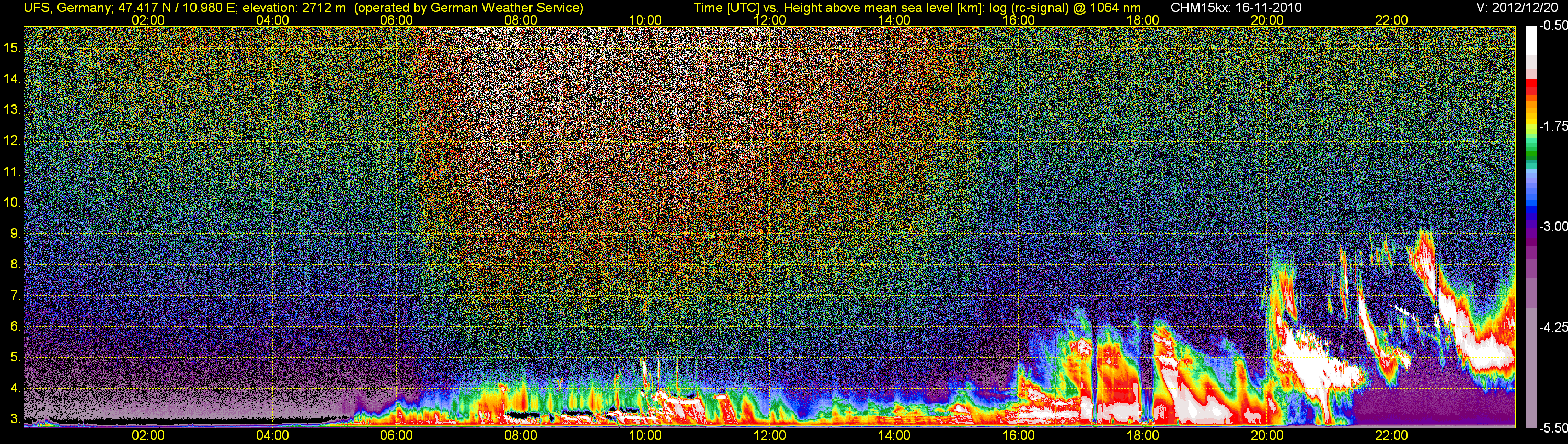Click the colorbar value -5.50
Screen dimensions: 1568x444
coord(1553,428)
